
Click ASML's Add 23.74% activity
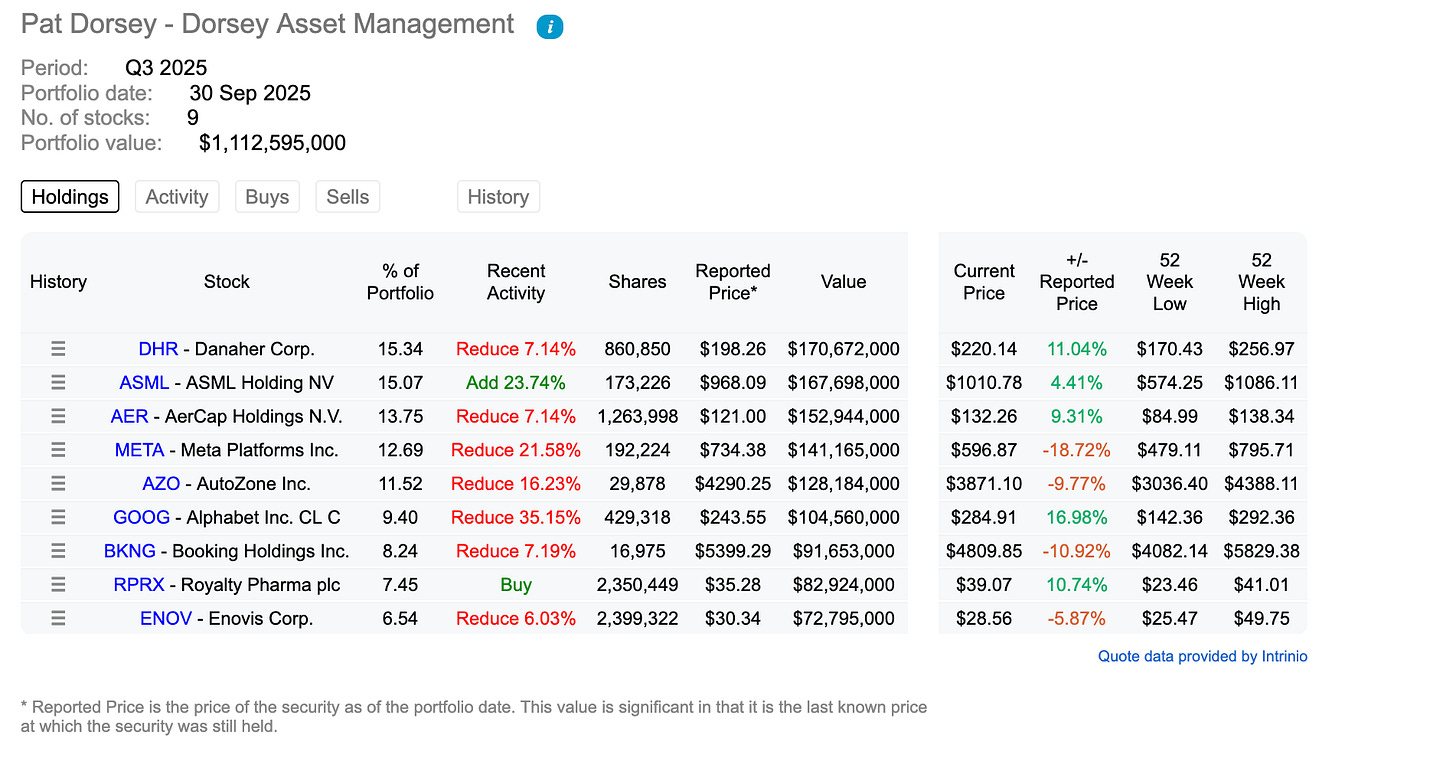tap(516, 383)
